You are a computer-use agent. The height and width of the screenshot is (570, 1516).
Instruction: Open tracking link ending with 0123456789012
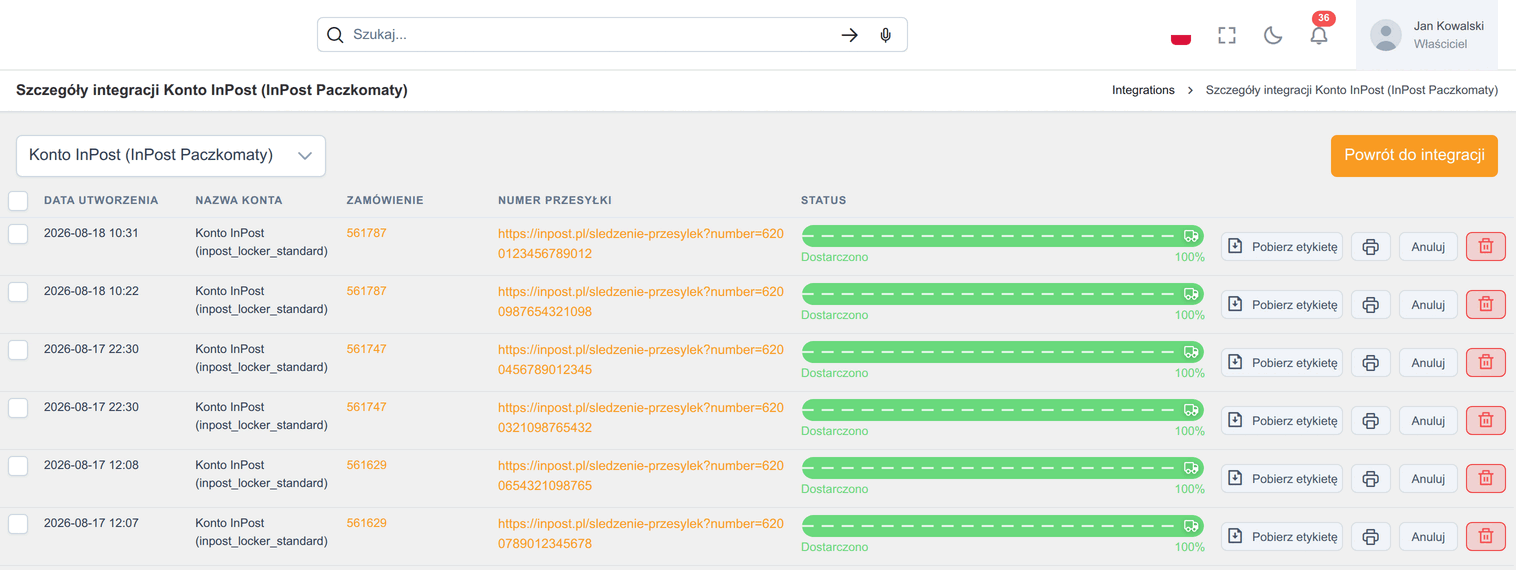(641, 244)
